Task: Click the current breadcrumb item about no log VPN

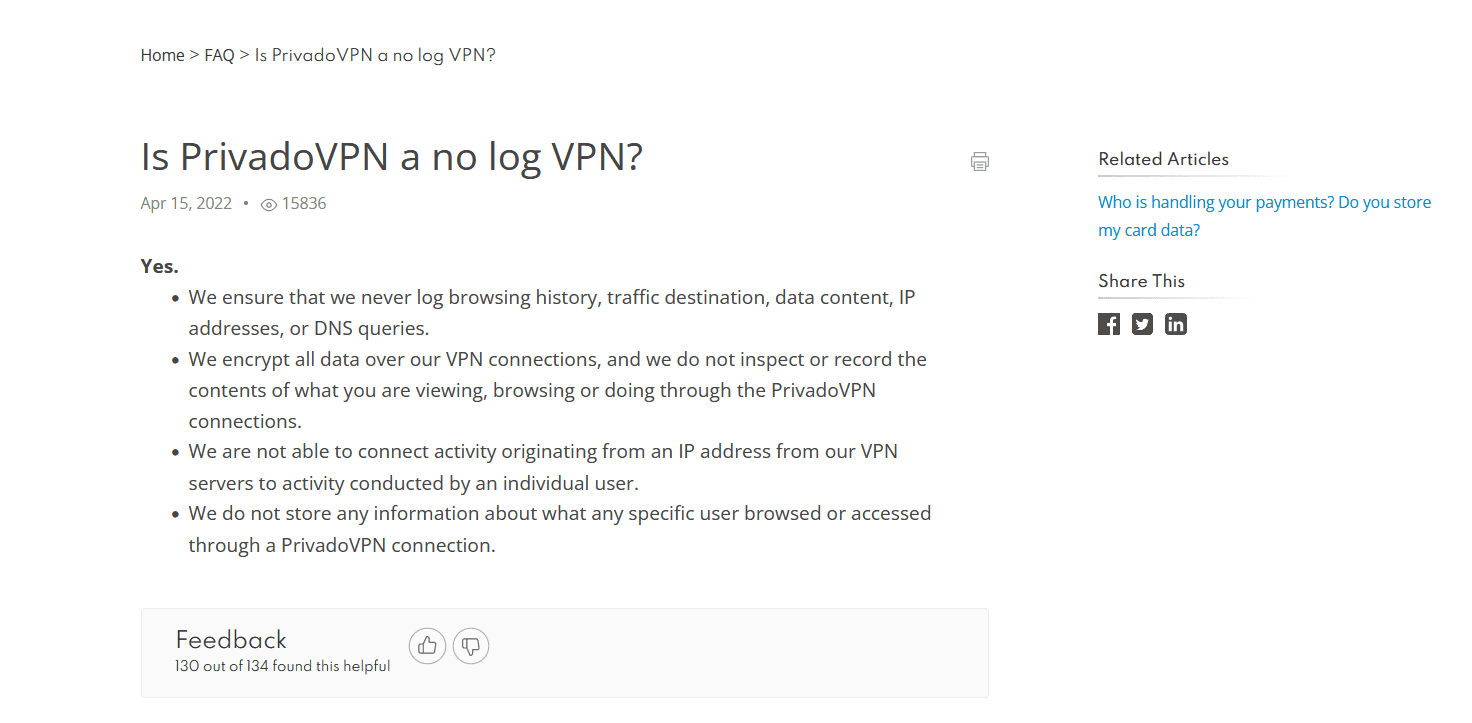Action: point(375,55)
